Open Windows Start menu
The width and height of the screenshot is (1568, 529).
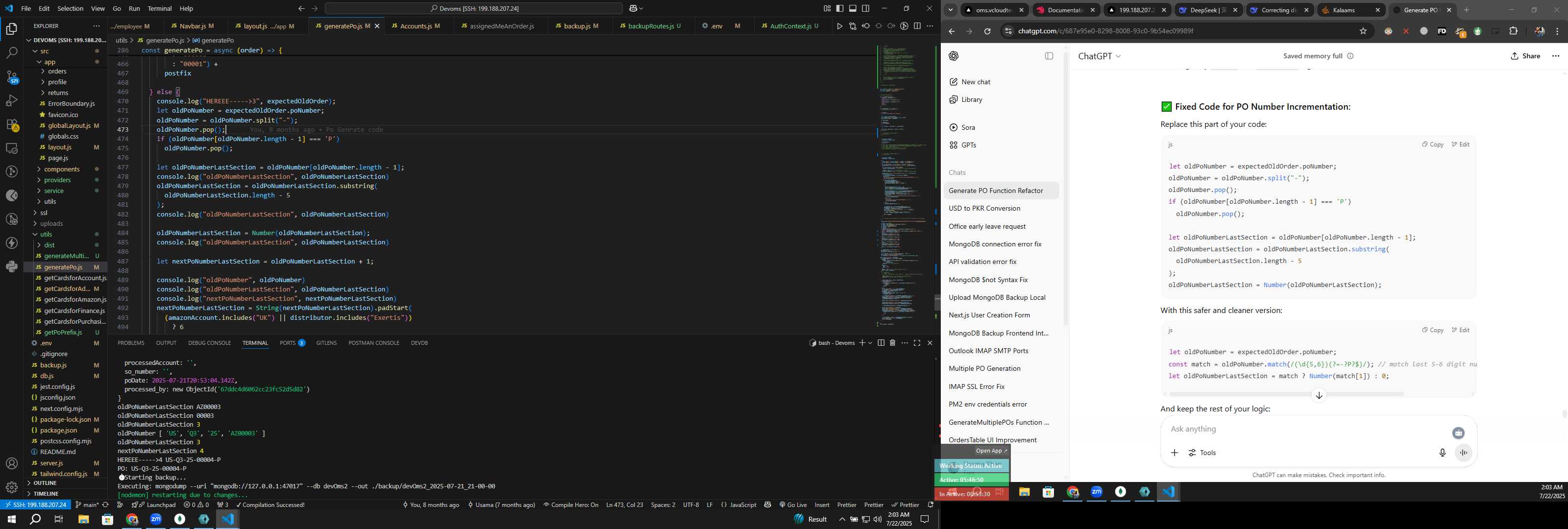11,519
